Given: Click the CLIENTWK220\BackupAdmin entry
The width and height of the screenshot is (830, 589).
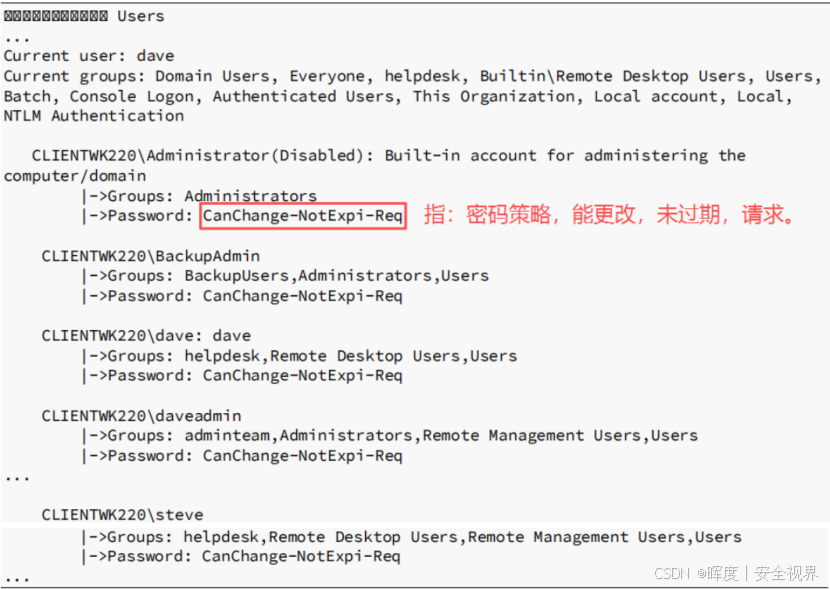Looking at the screenshot, I should (151, 256).
